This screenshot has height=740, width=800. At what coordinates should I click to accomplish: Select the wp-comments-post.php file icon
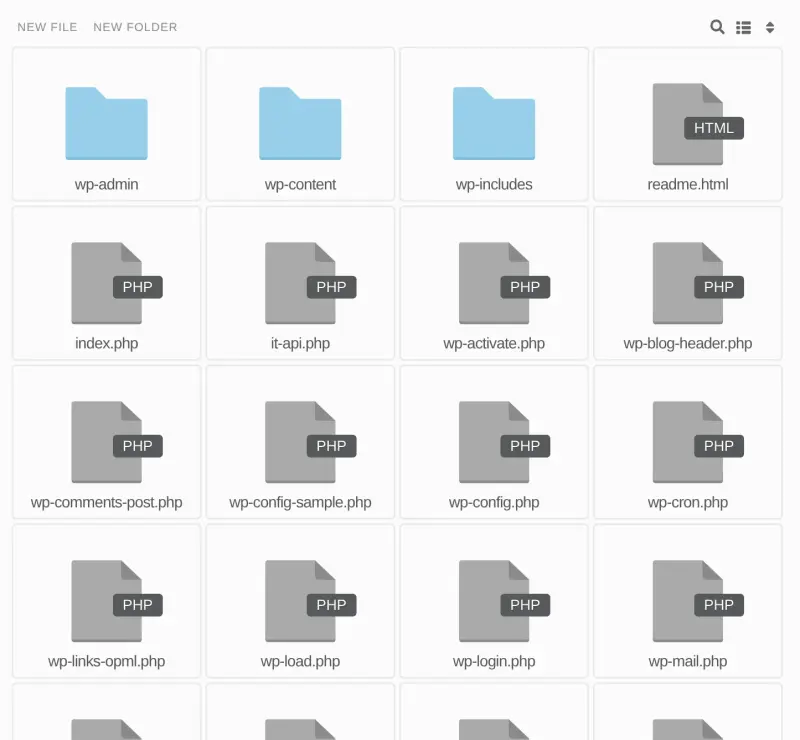pos(116,442)
